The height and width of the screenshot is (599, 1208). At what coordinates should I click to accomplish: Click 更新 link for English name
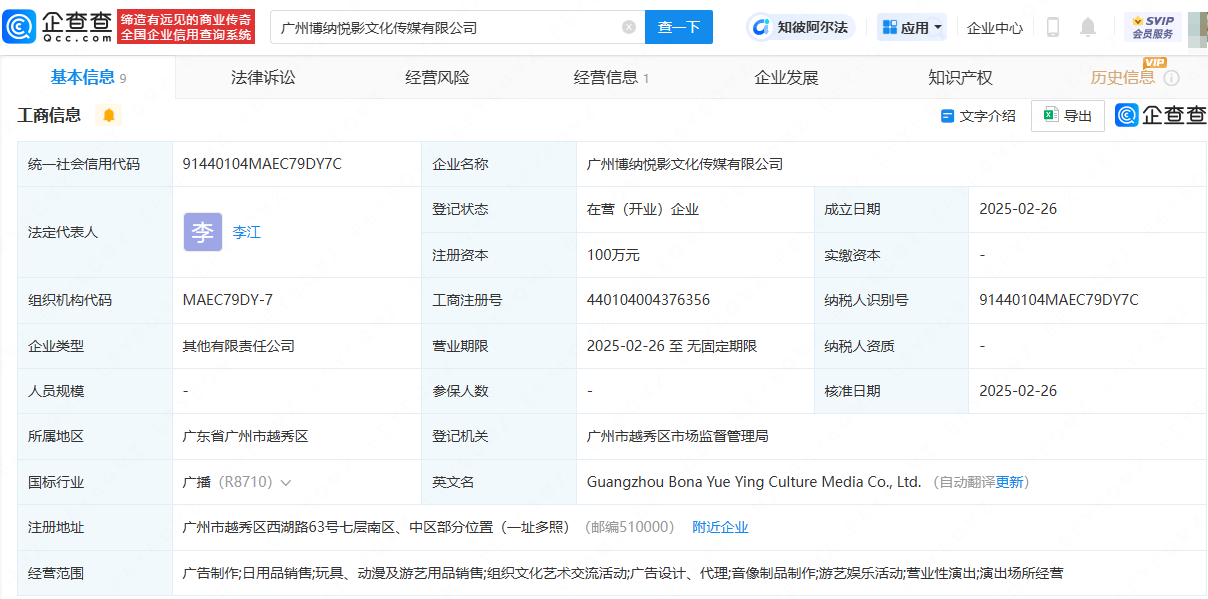(1009, 482)
